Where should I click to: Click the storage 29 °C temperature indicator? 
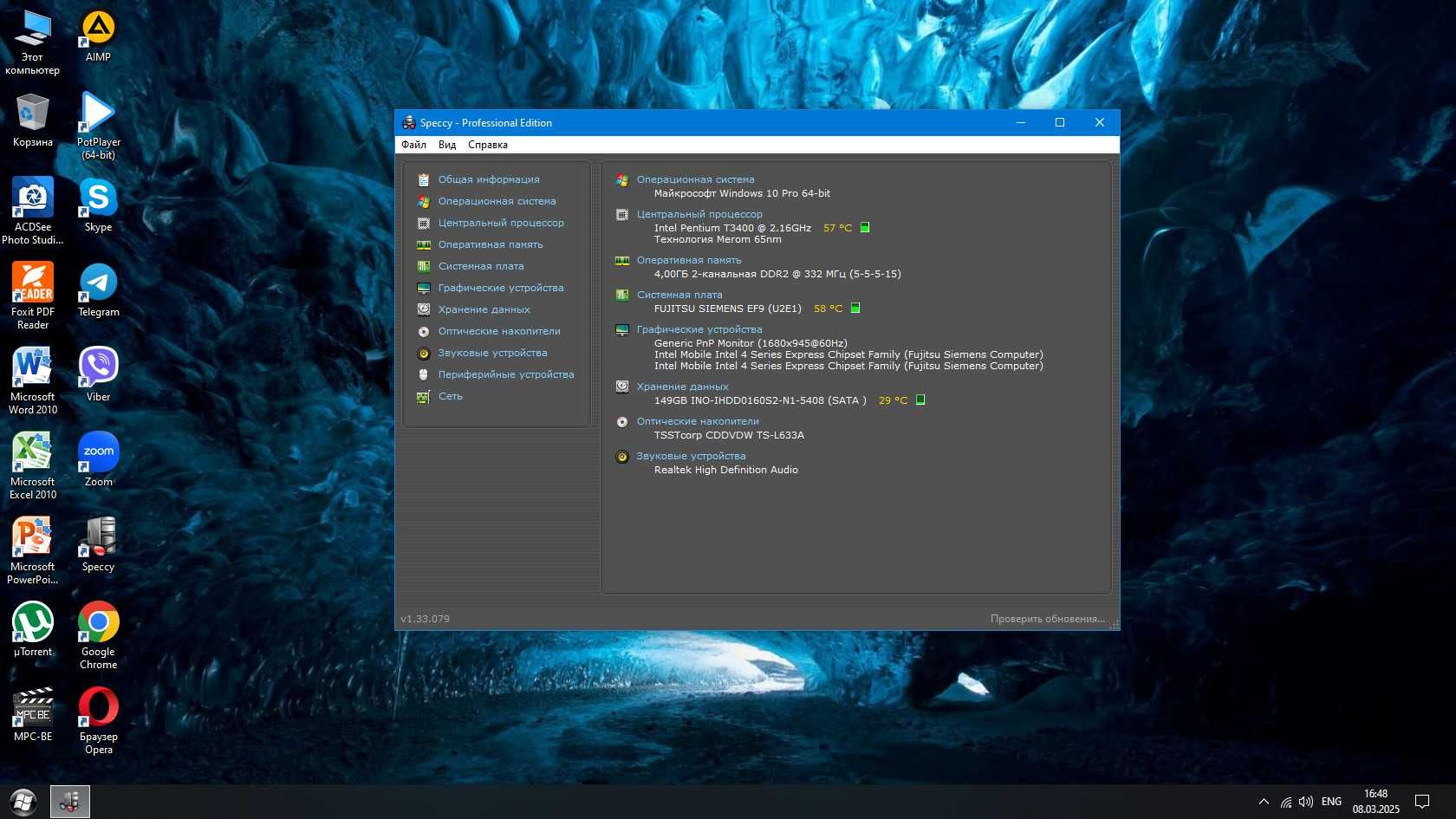920,400
